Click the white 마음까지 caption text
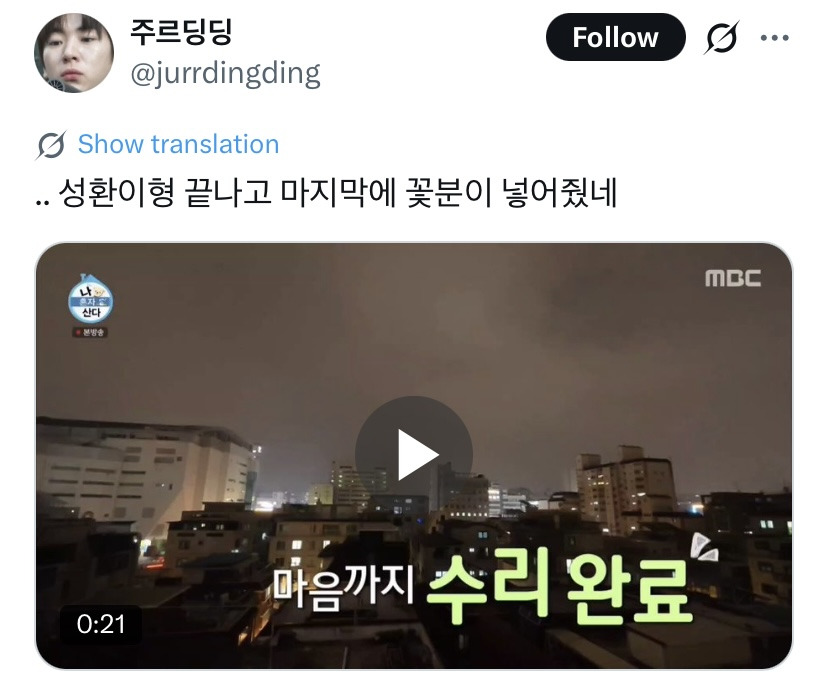Image resolution: width=828 pixels, height=693 pixels. pos(343,588)
